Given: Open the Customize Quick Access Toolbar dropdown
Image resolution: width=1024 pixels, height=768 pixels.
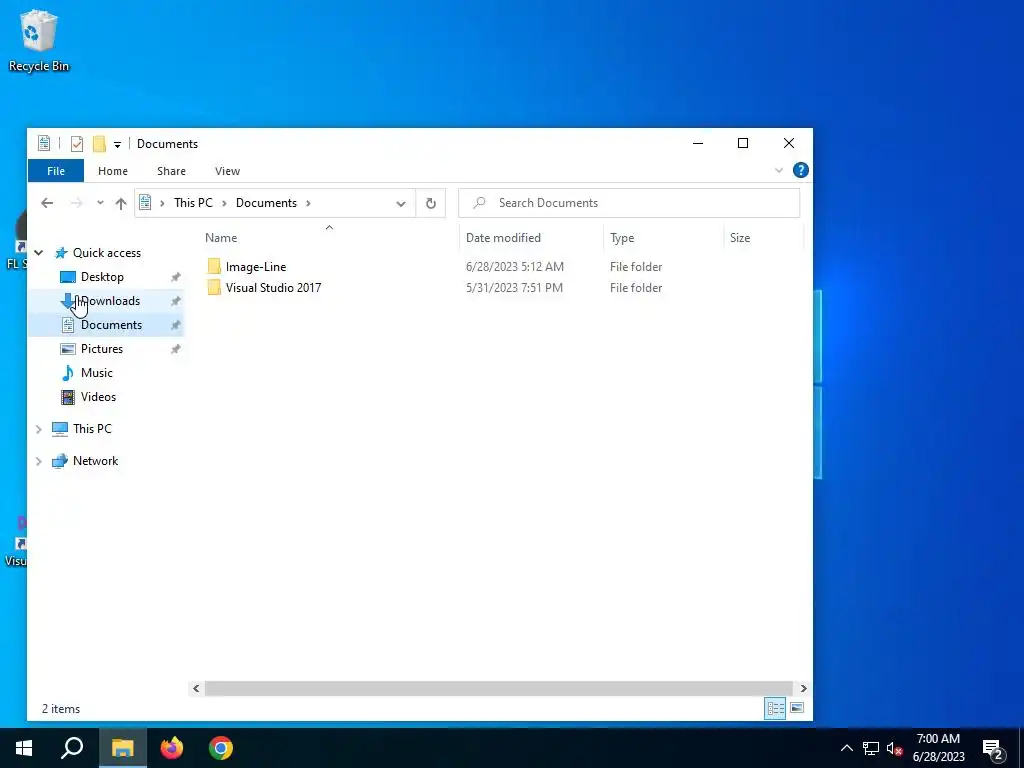Looking at the screenshot, I should click(118, 144).
